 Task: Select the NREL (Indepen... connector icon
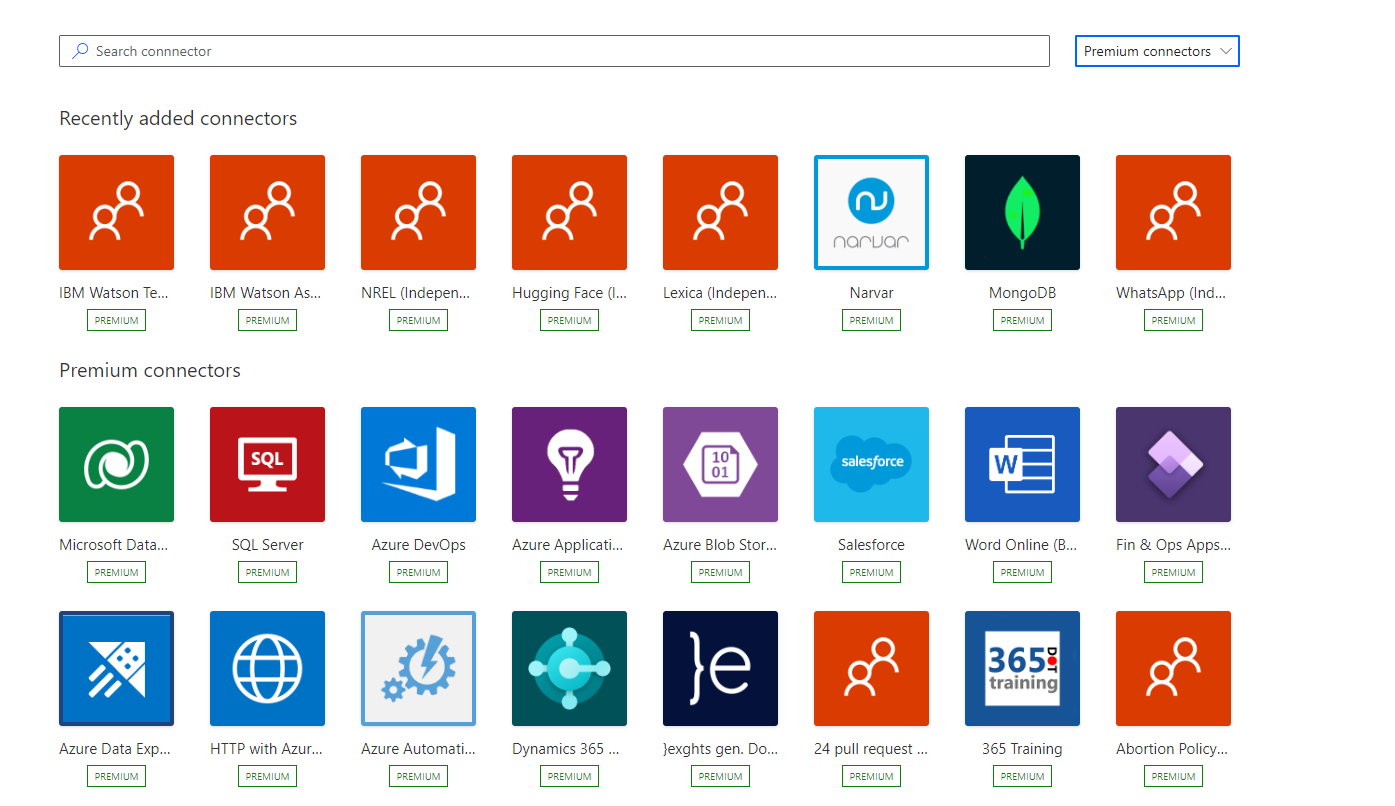pyautogui.click(x=418, y=212)
